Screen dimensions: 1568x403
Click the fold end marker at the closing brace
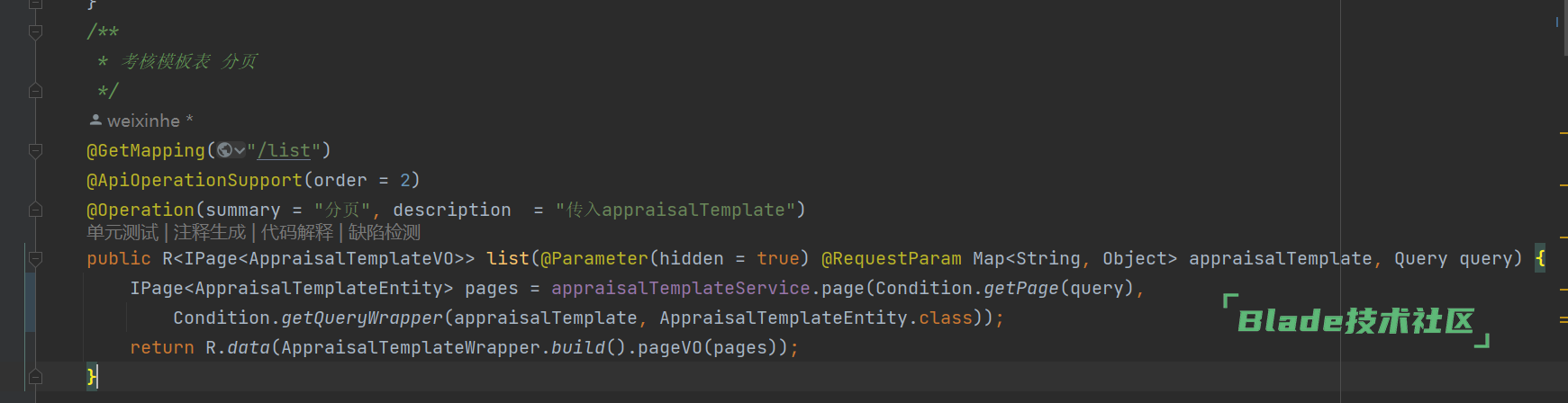point(36,376)
